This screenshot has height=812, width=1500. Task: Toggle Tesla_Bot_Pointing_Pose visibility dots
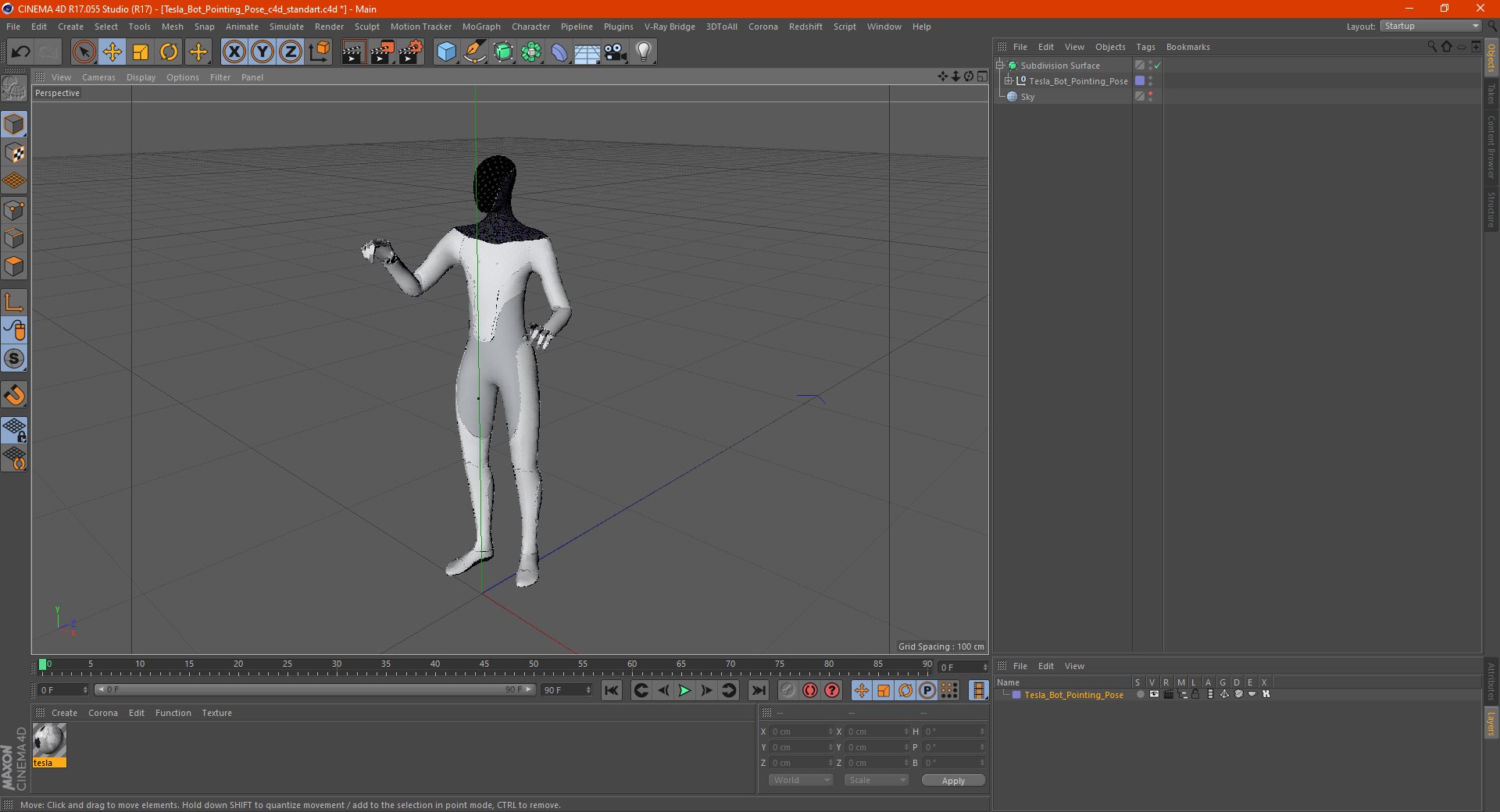click(1150, 81)
